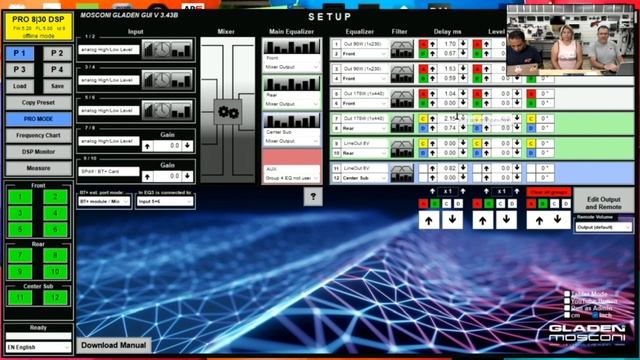The height and width of the screenshot is (360, 640).
Task: Click the red Clear all groups button
Action: point(548,192)
